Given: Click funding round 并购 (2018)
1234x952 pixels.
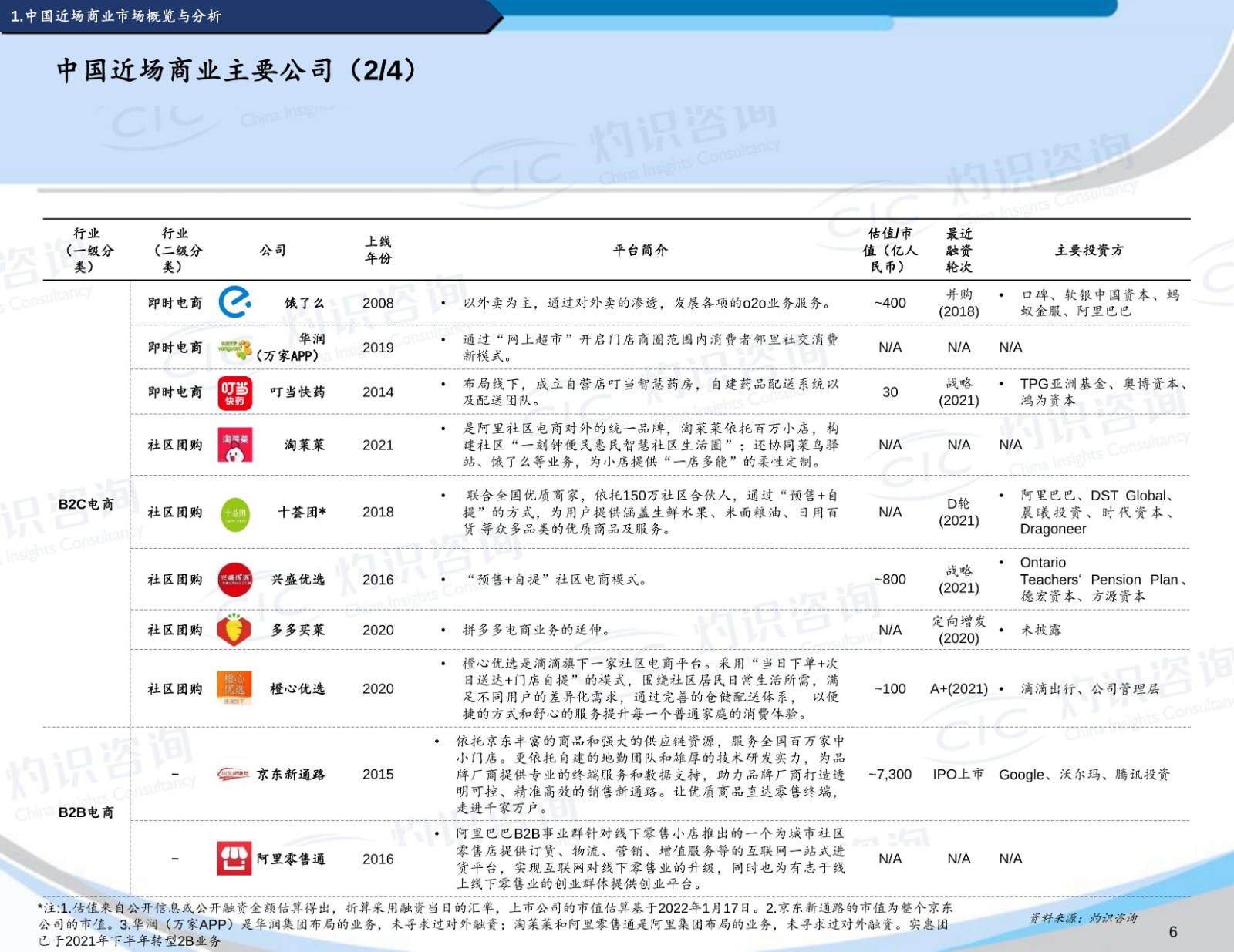Looking at the screenshot, I should click(959, 303).
